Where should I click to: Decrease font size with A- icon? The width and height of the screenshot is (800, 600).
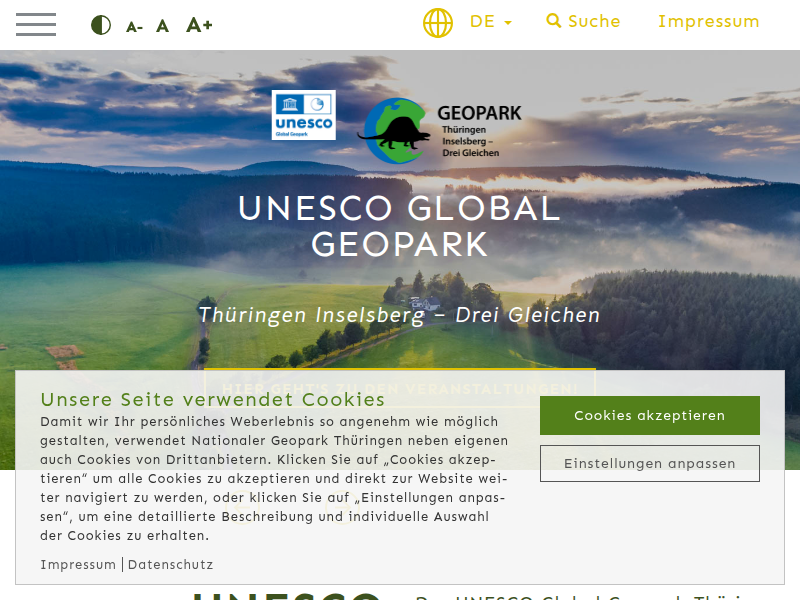(134, 27)
